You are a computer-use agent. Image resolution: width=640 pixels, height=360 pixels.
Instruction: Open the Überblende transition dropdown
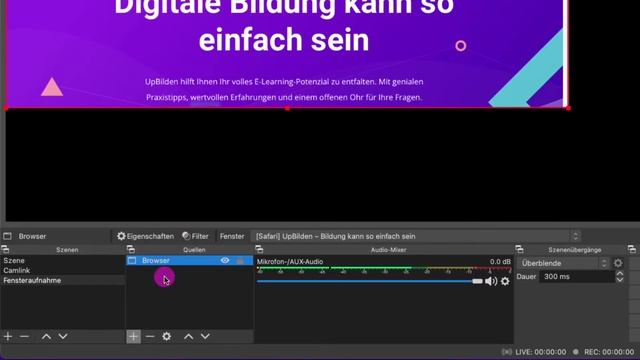click(x=563, y=263)
